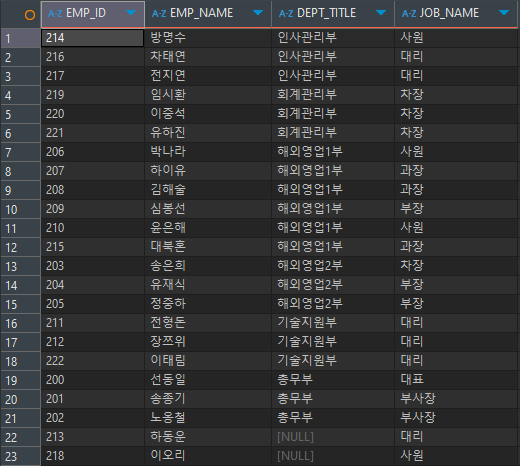This screenshot has height=466, width=520.
Task: Click the A-Z type icon of EMP_NAME column
Action: pyautogui.click(x=159, y=14)
